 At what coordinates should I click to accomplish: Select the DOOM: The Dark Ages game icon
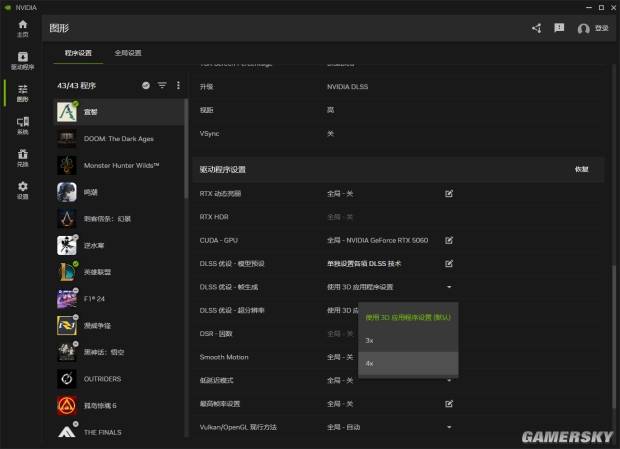click(67, 139)
